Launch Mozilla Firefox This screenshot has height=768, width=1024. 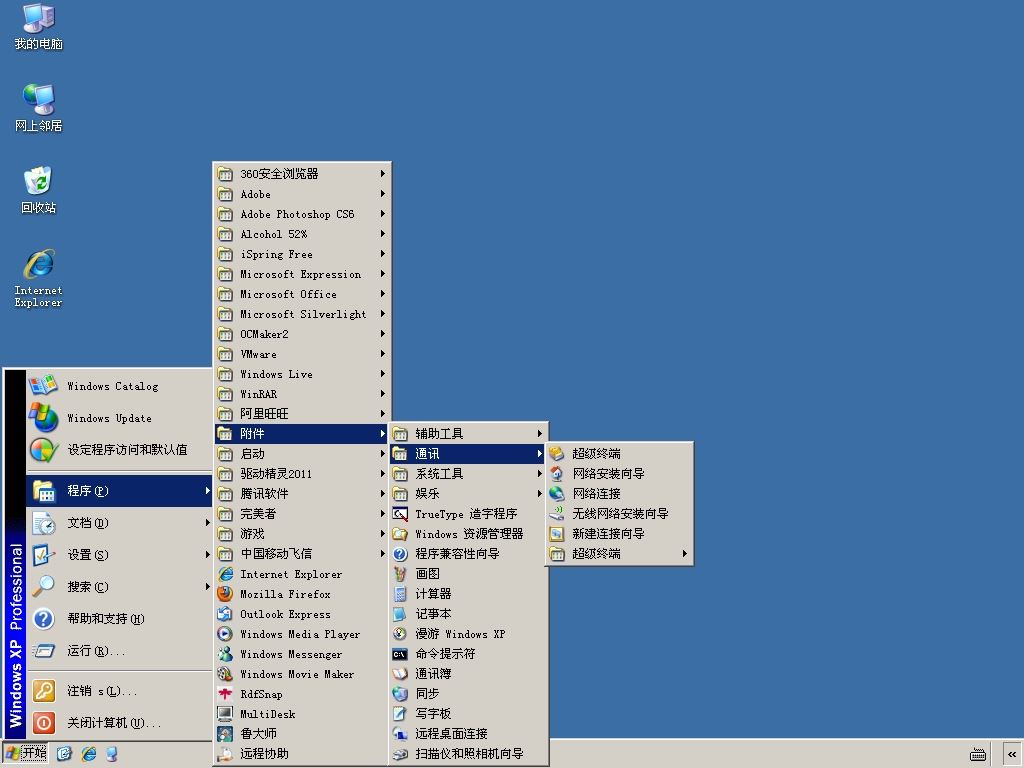tap(302, 594)
